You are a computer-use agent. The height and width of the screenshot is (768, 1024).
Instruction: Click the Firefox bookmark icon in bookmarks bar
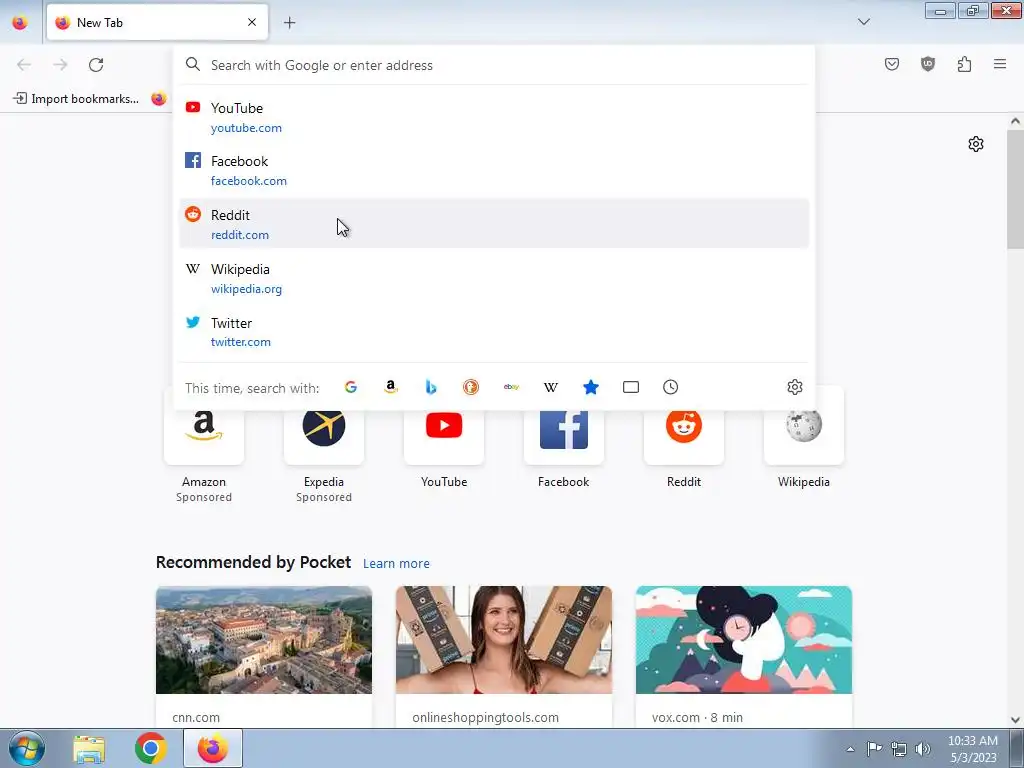pyautogui.click(x=159, y=99)
